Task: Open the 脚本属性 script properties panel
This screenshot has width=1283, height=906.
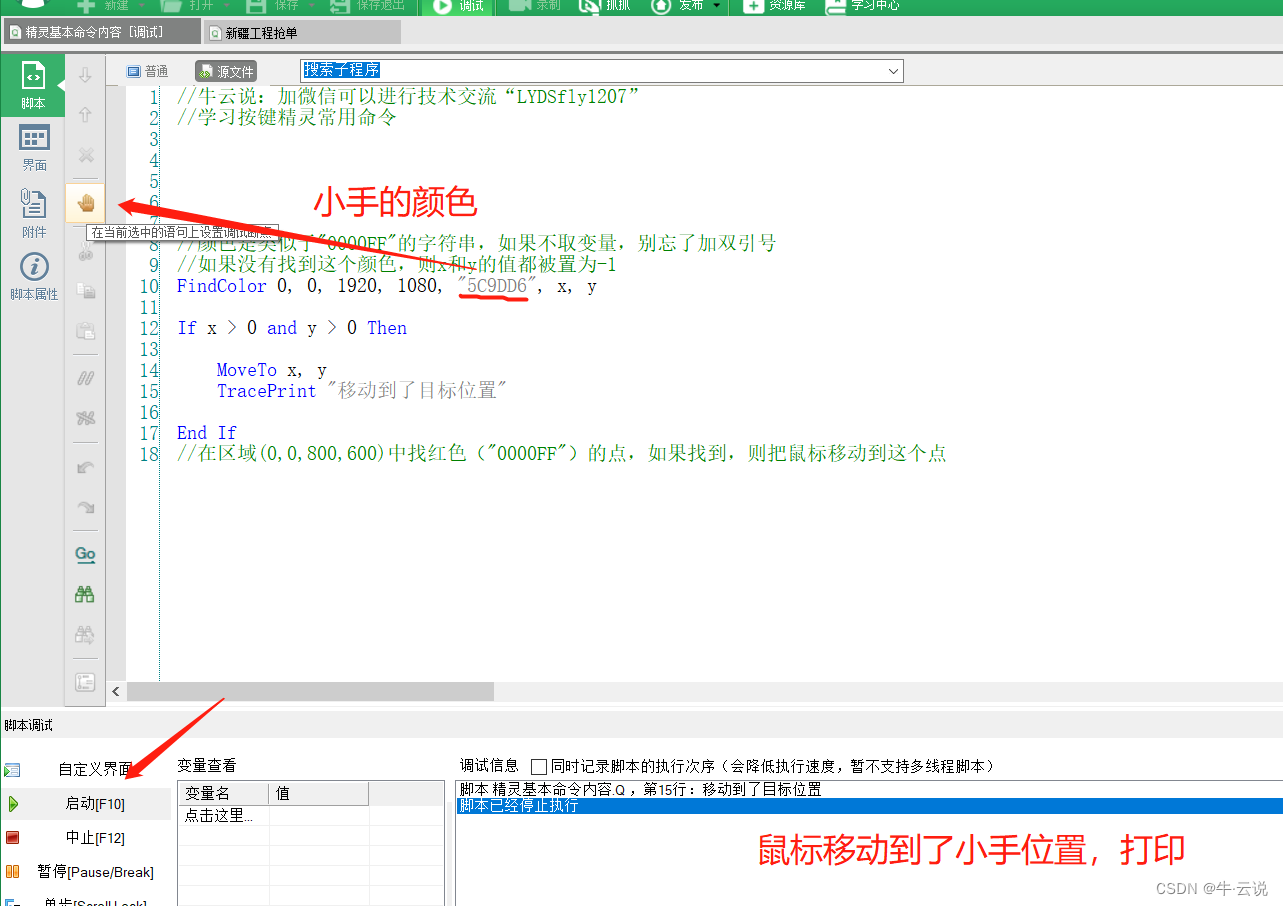Action: [x=33, y=277]
